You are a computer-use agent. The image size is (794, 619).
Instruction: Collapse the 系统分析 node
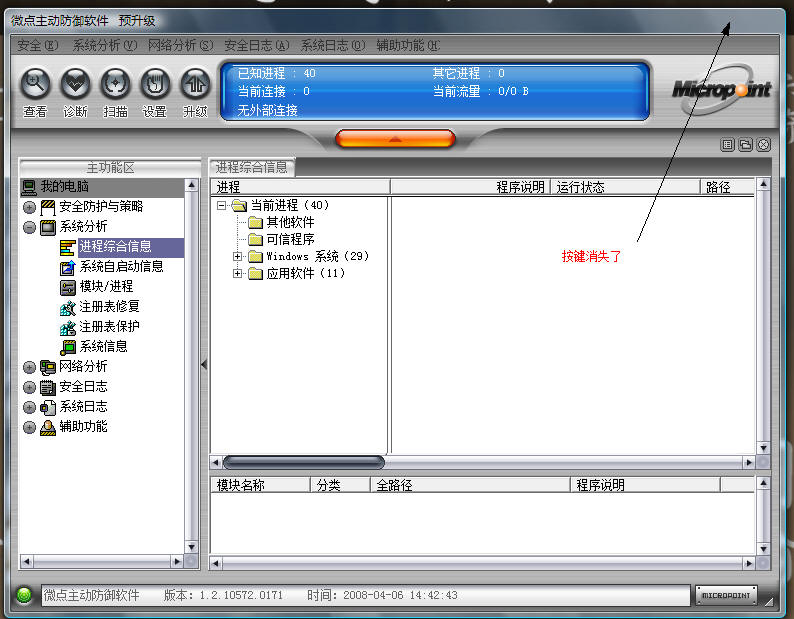29,227
